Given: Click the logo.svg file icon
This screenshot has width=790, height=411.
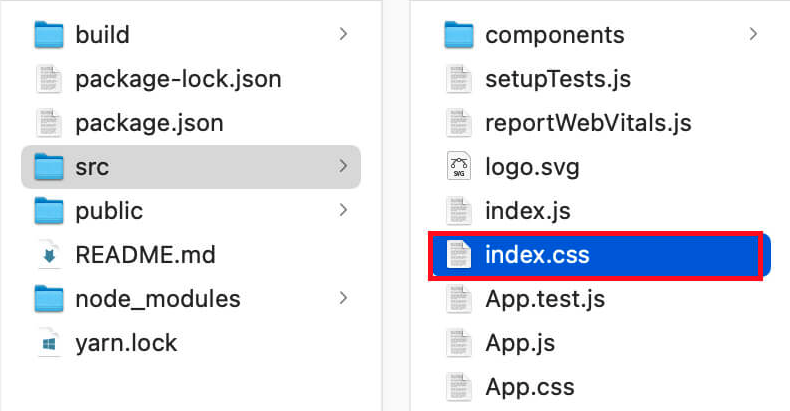Looking at the screenshot, I should pos(458,166).
